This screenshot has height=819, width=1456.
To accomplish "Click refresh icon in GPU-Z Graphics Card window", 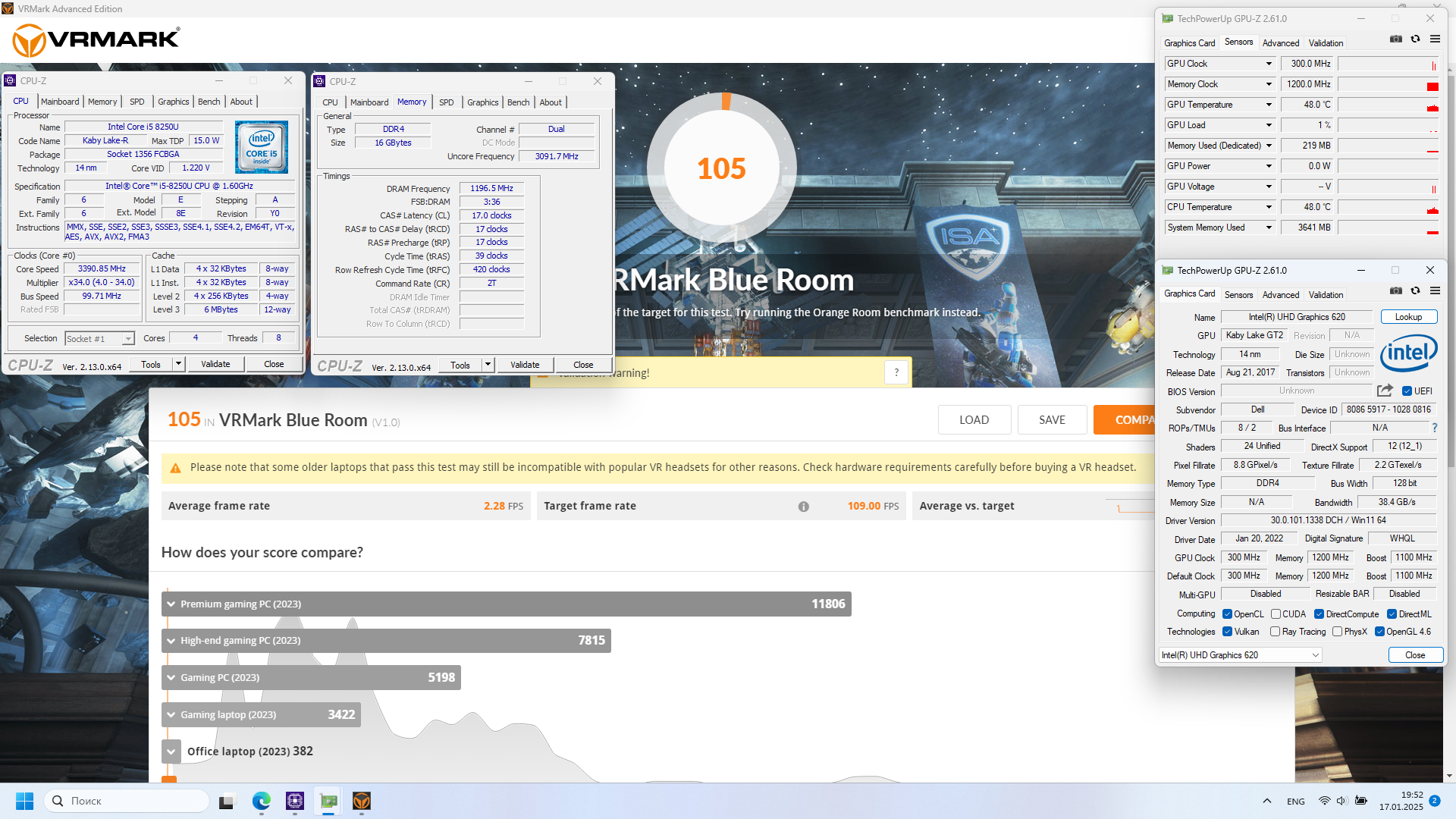I will [x=1415, y=291].
